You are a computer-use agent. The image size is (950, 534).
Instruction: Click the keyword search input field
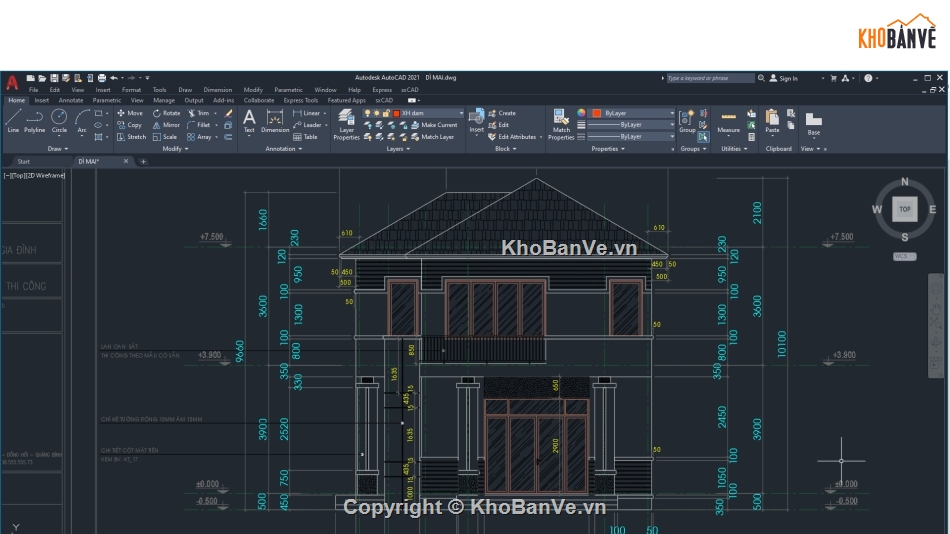(x=710, y=78)
